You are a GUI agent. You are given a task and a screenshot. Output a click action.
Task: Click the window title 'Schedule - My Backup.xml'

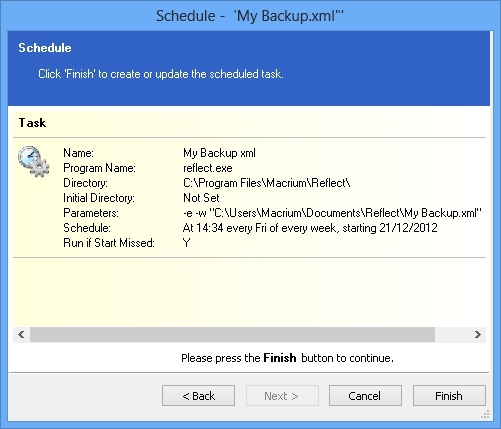point(250,16)
